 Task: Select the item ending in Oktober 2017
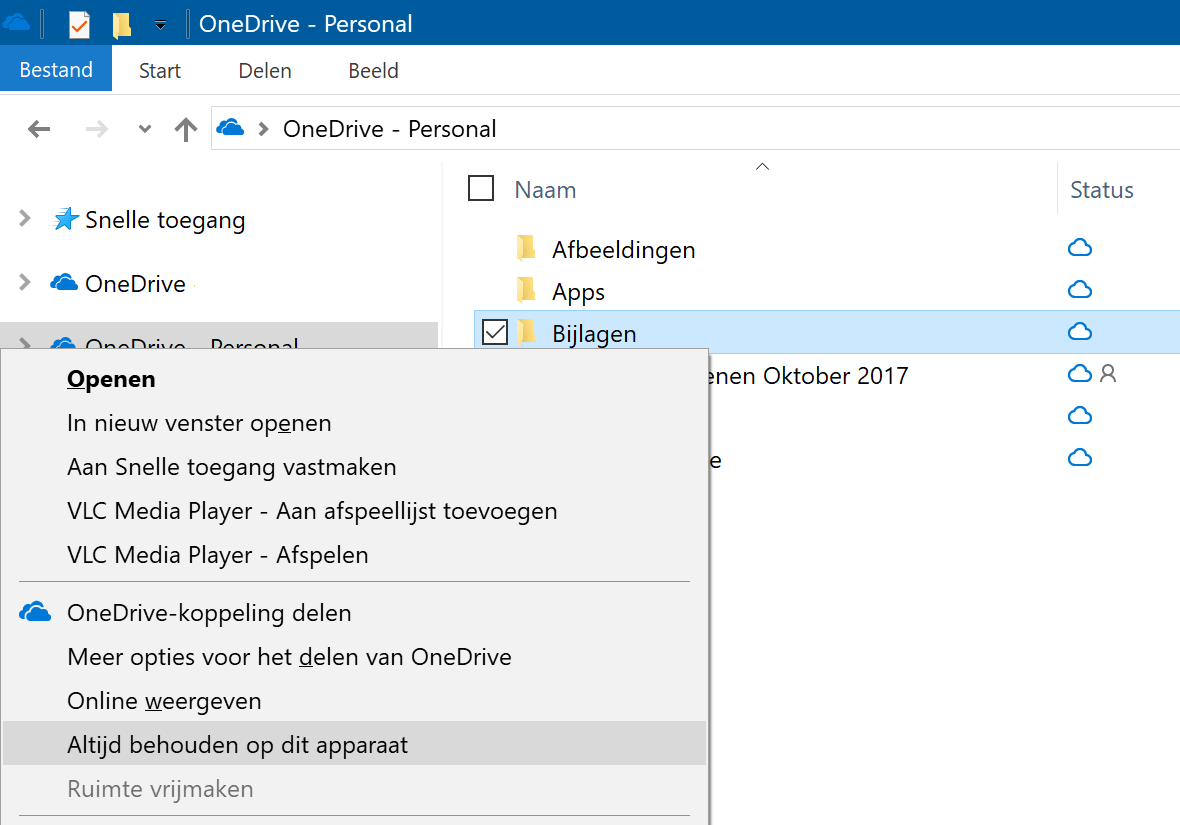pos(809,376)
